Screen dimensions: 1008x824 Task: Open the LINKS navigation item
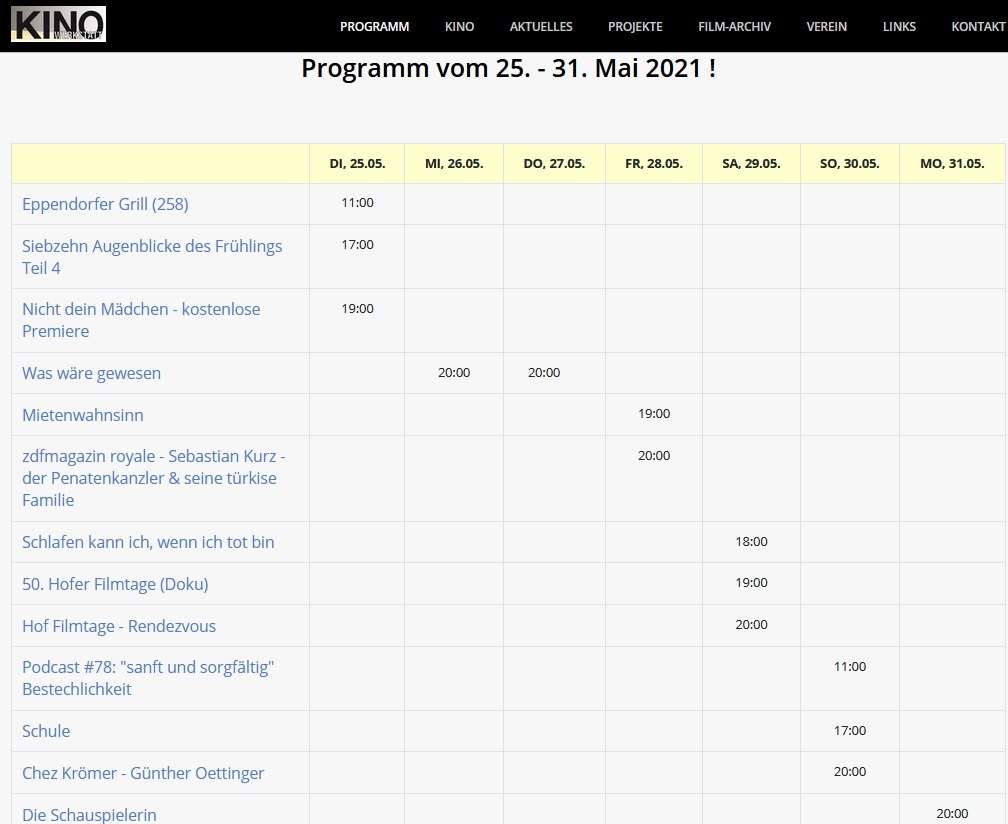[899, 26]
